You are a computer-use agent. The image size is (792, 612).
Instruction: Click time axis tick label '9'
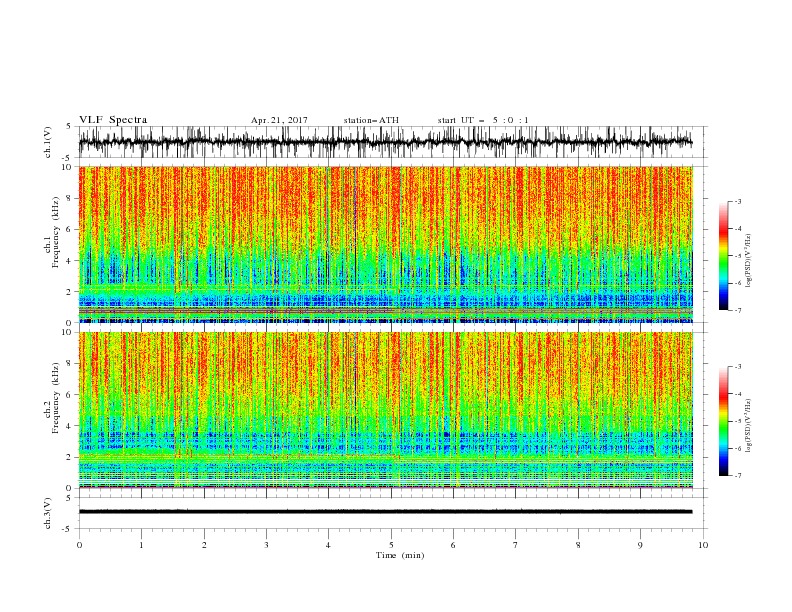[x=640, y=545]
